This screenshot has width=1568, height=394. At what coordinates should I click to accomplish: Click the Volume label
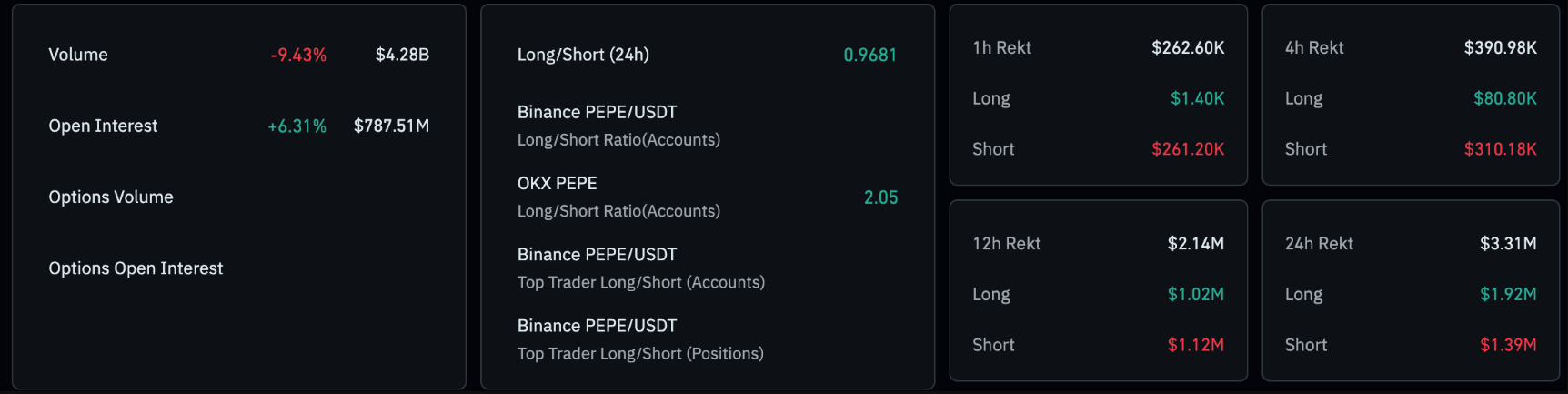point(78,55)
